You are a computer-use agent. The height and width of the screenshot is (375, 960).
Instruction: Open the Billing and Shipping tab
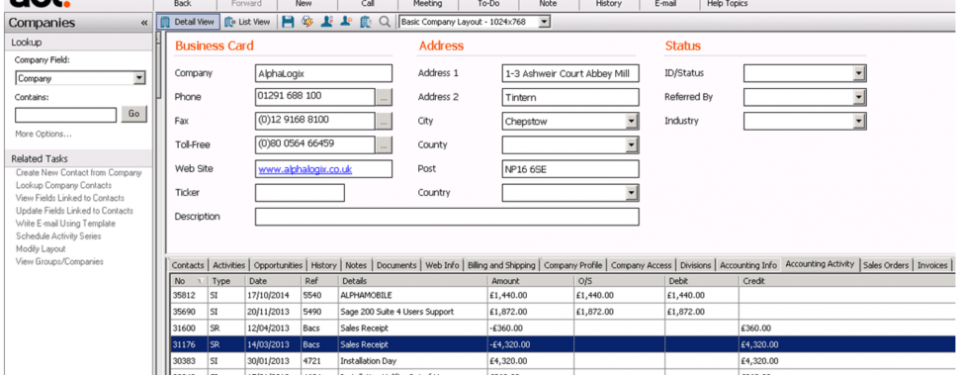501,265
